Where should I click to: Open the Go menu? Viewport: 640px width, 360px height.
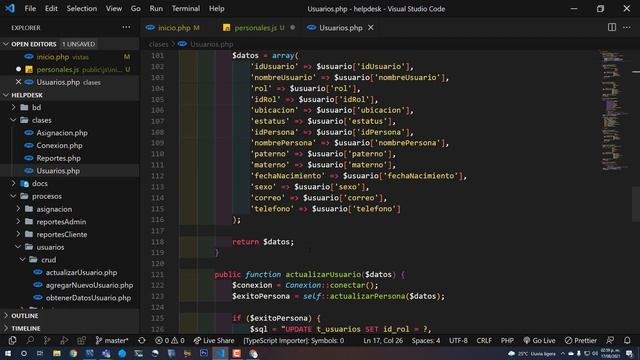click(x=136, y=8)
